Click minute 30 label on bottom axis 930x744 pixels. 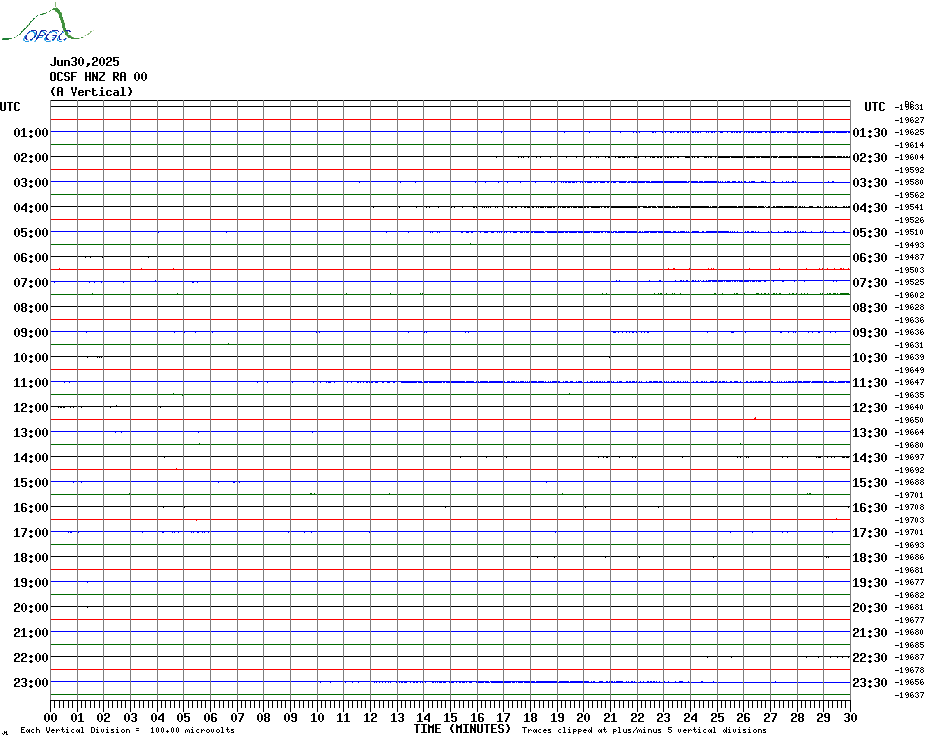pos(850,718)
